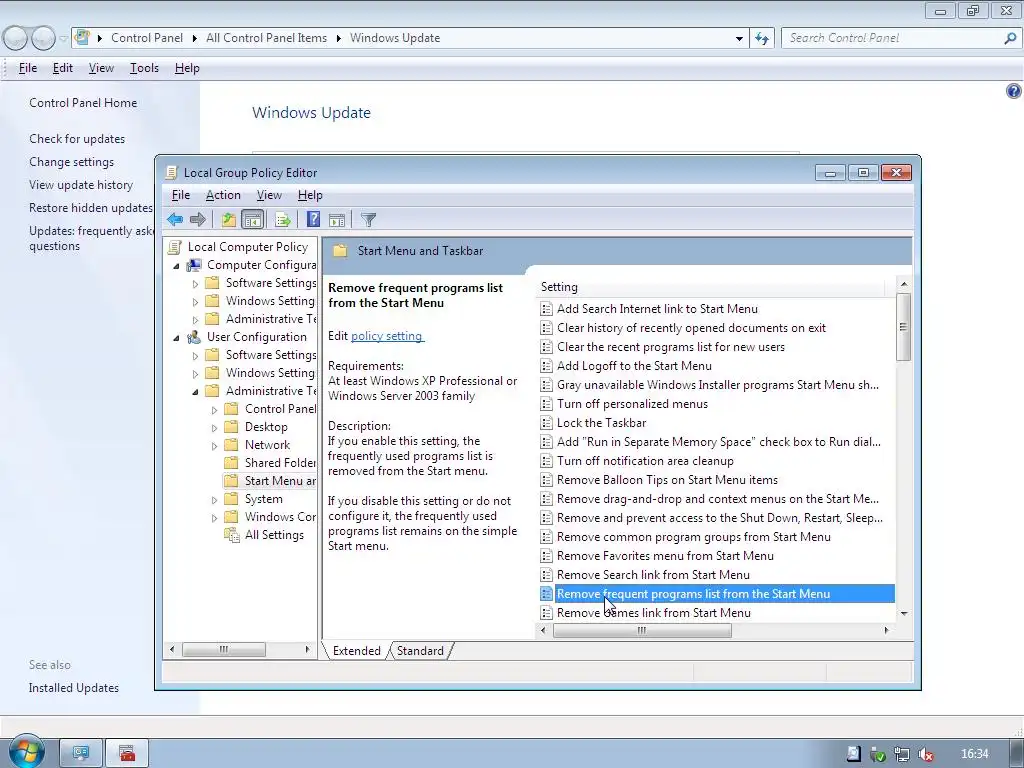
Task: Click the Control Panel forward navigation button
Action: tap(43, 38)
